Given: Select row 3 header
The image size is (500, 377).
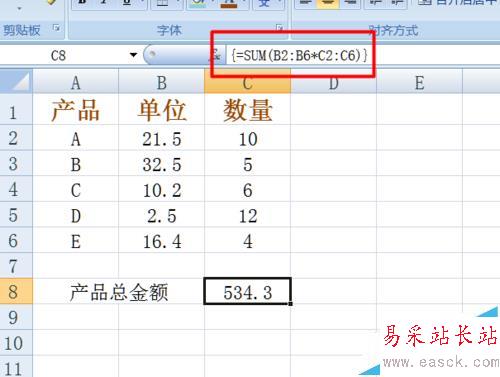Looking at the screenshot, I should (16, 163).
